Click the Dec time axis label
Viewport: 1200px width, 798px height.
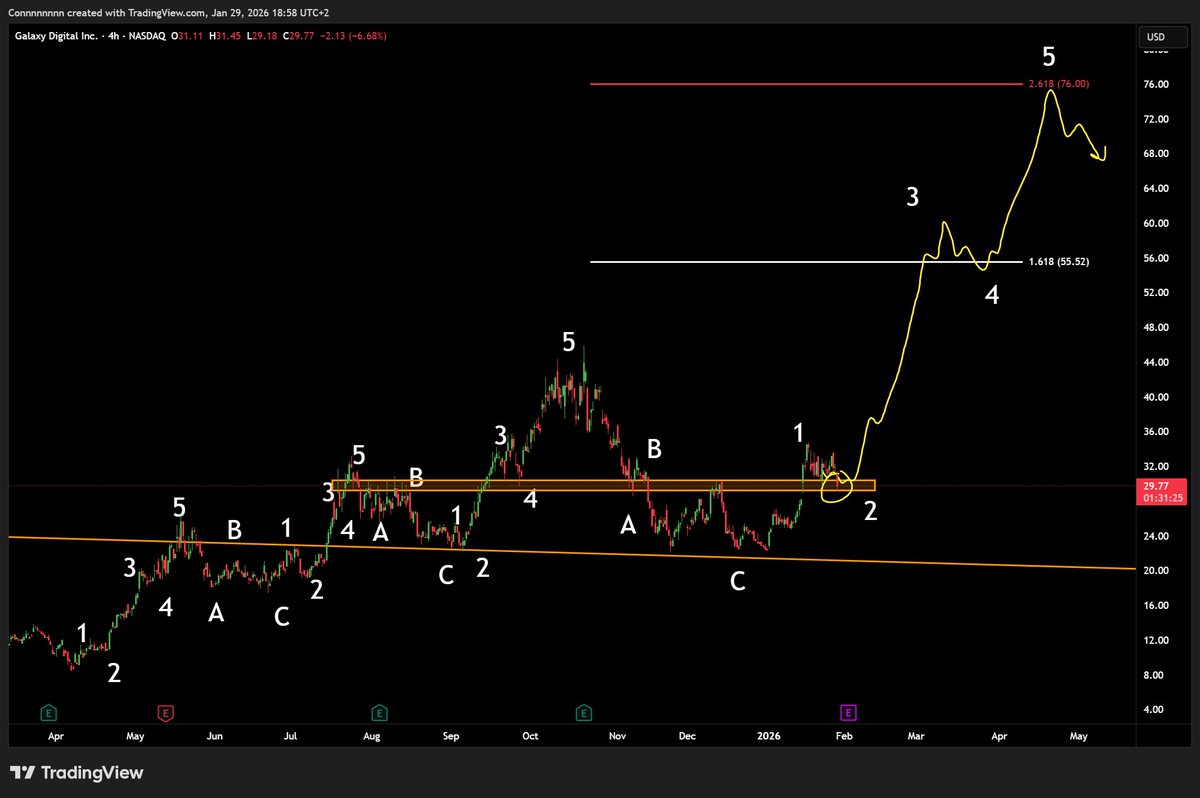point(687,736)
